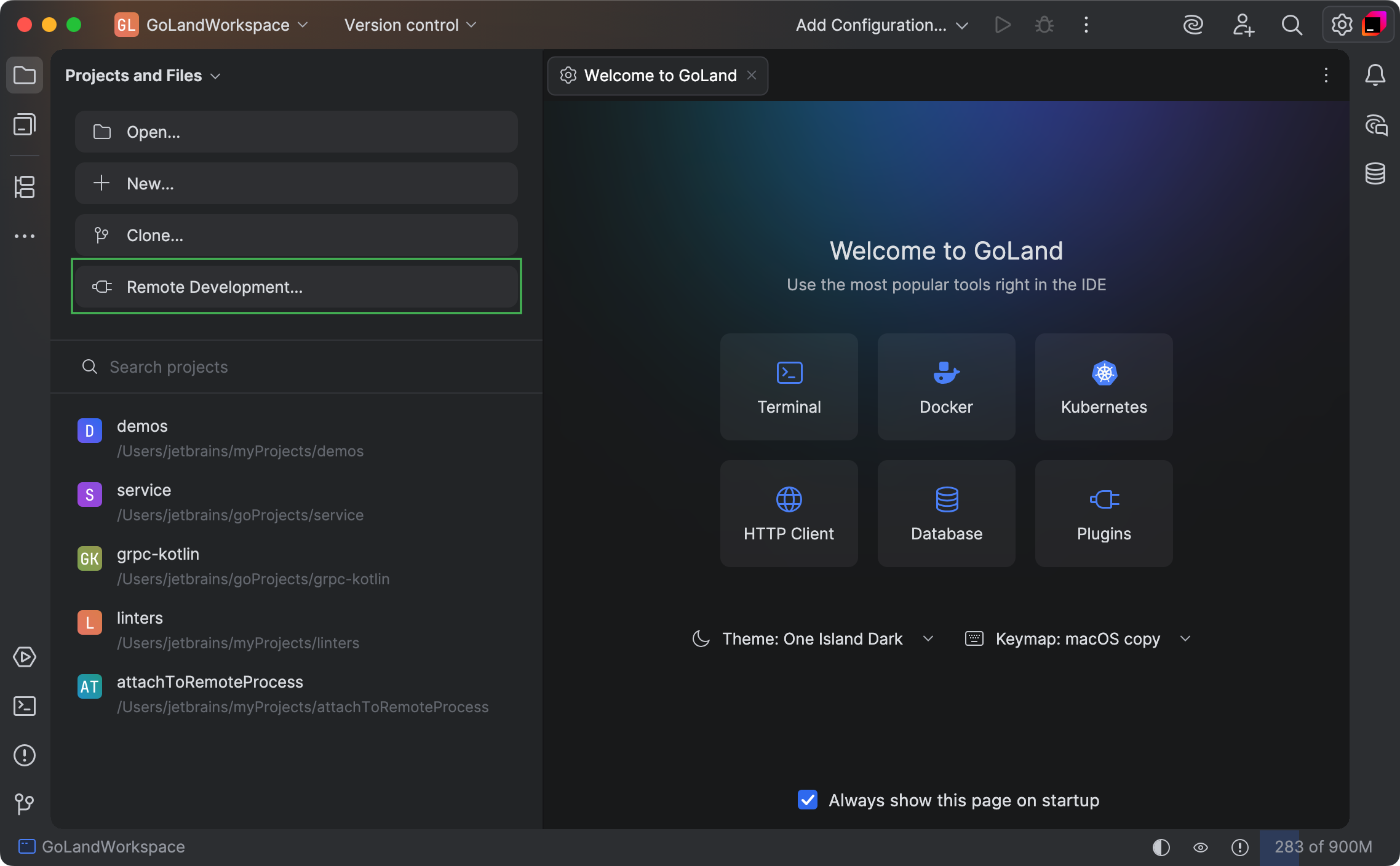Image resolution: width=1400 pixels, height=866 pixels.
Task: Click the Run button in the toolbar
Action: point(1003,25)
